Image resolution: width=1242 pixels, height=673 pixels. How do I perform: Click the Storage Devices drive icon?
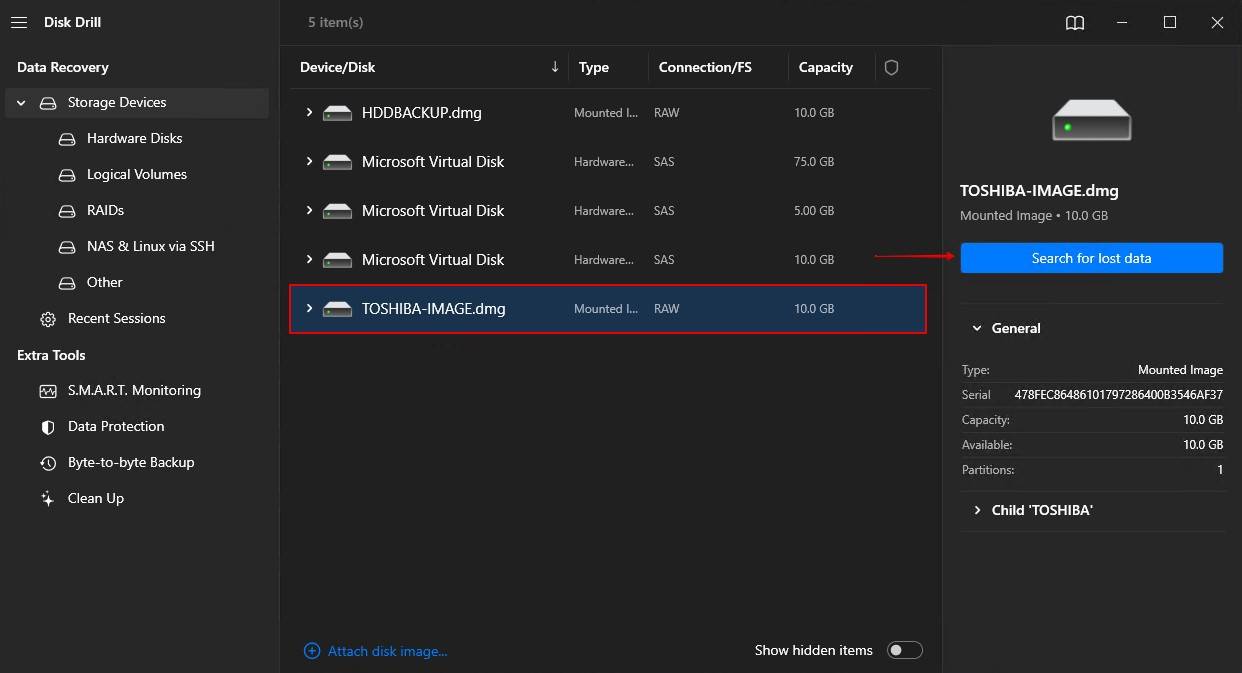(48, 103)
